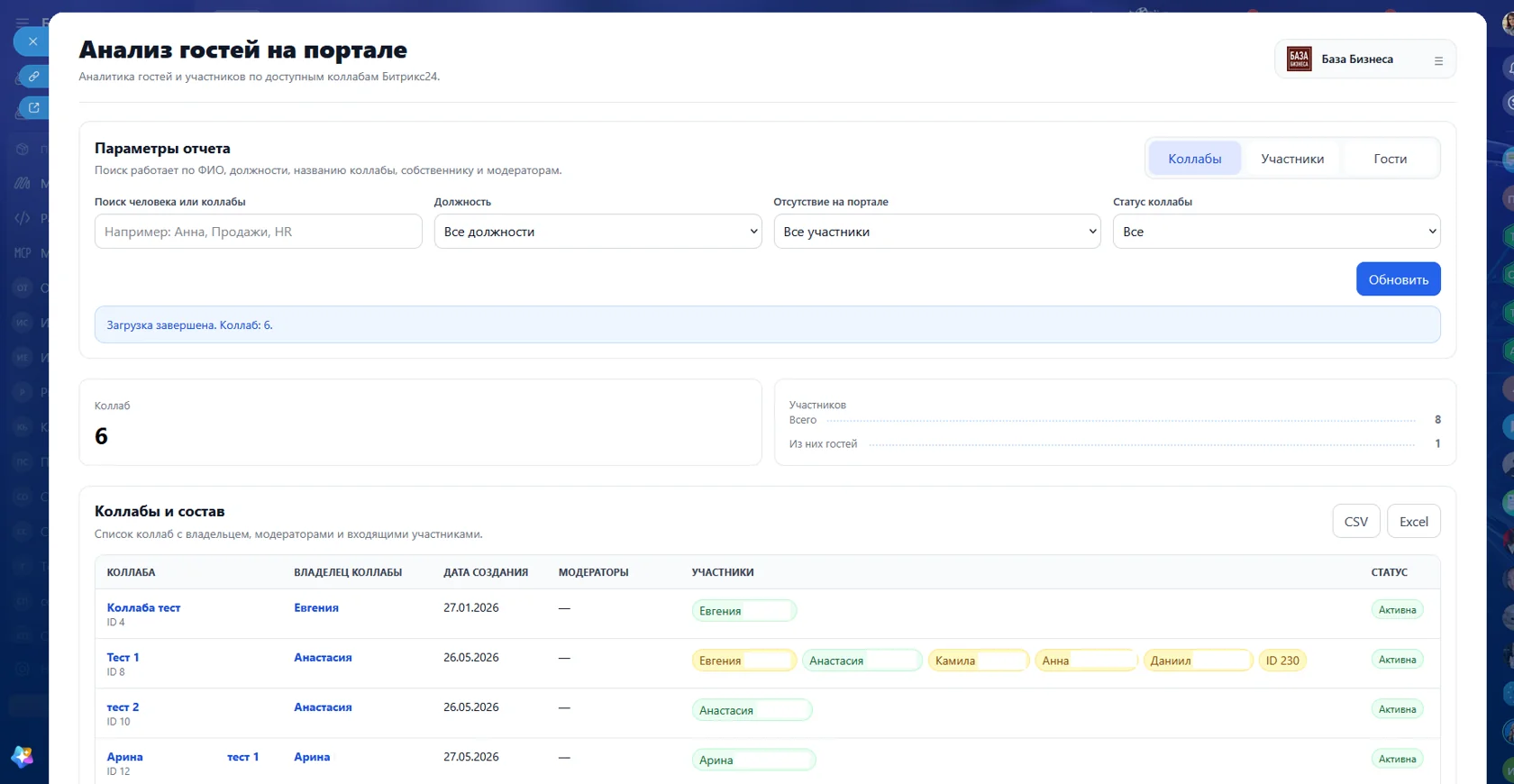This screenshot has height=784, width=1514.
Task: Click the Даниил participant chip
Action: [x=1198, y=661]
